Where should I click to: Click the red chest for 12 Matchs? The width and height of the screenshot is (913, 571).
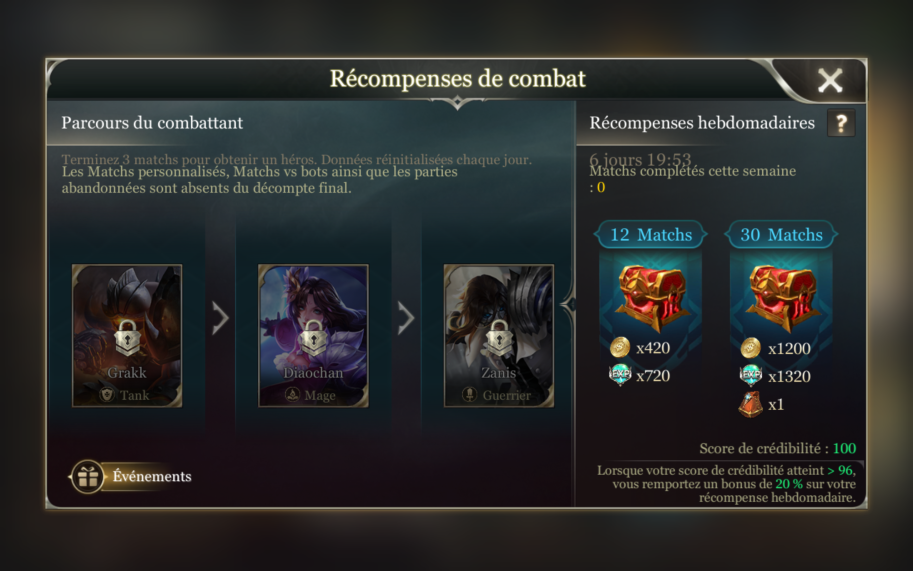point(652,296)
